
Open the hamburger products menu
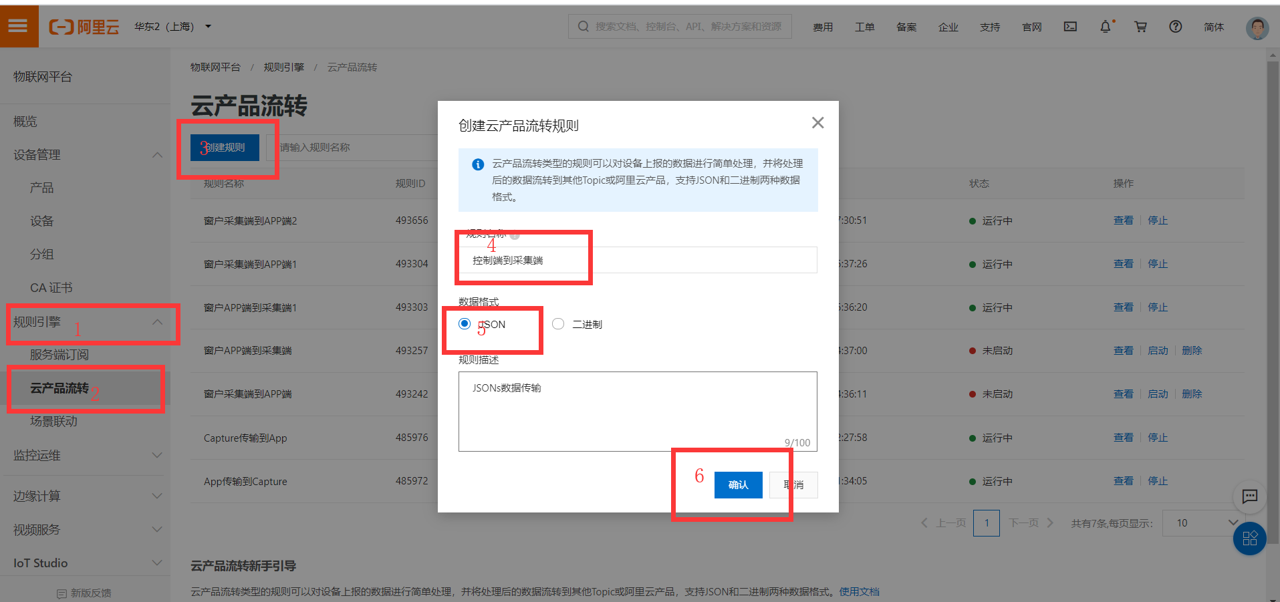click(x=18, y=26)
